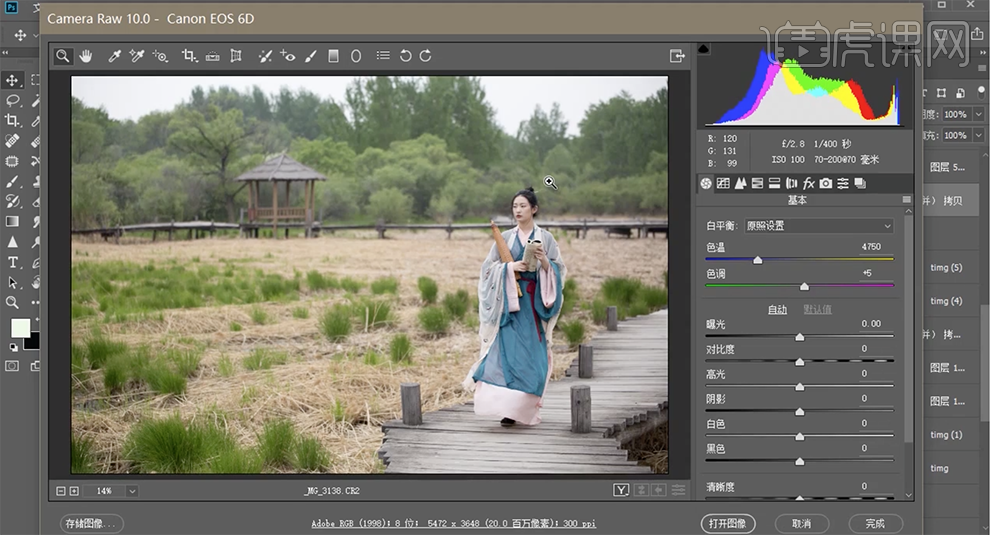Image resolution: width=990 pixels, height=535 pixels.
Task: Select the Adjustment Brush tool
Action: (310, 56)
